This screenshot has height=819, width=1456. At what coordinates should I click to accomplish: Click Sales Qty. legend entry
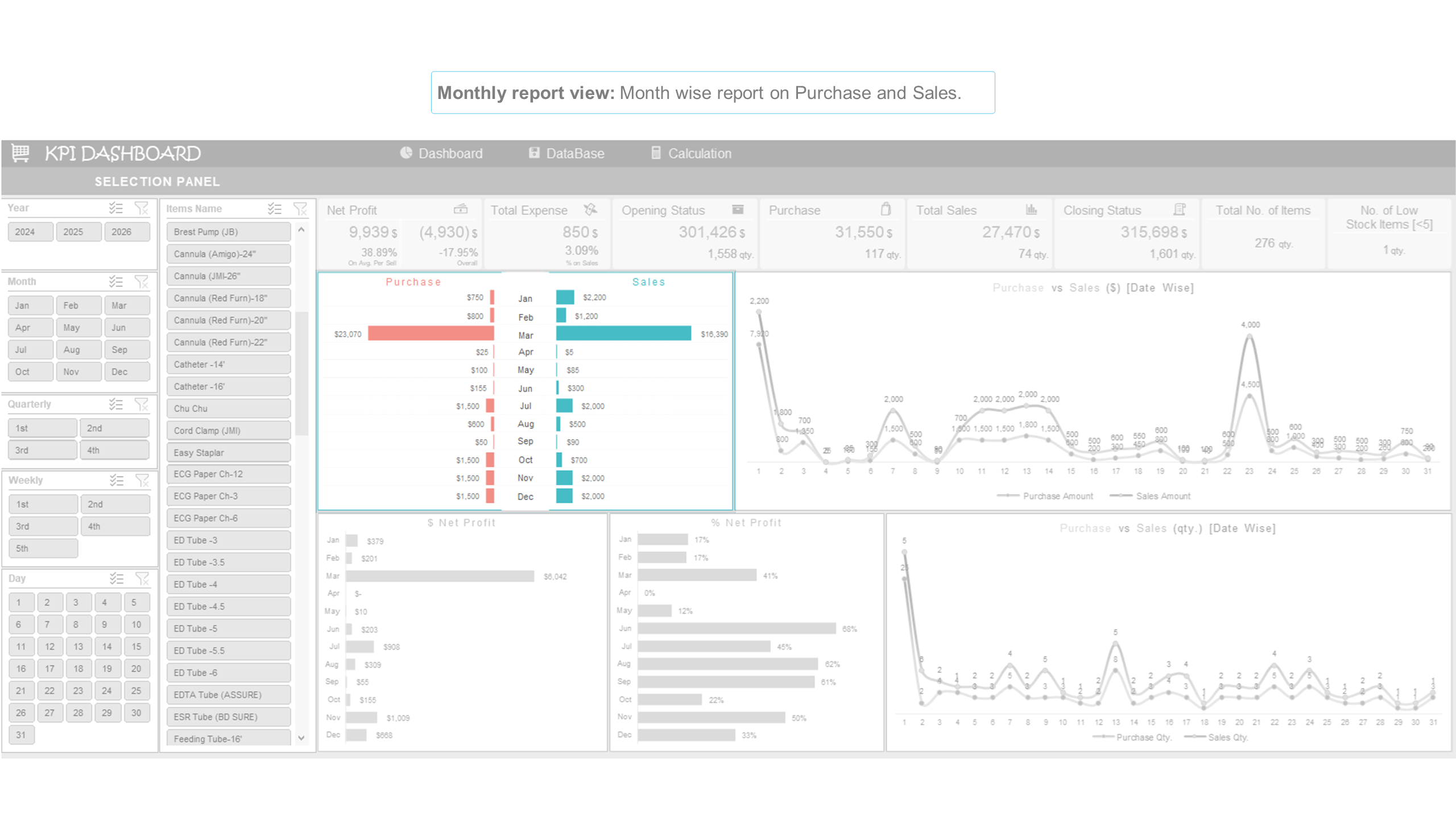[x=1217, y=737]
